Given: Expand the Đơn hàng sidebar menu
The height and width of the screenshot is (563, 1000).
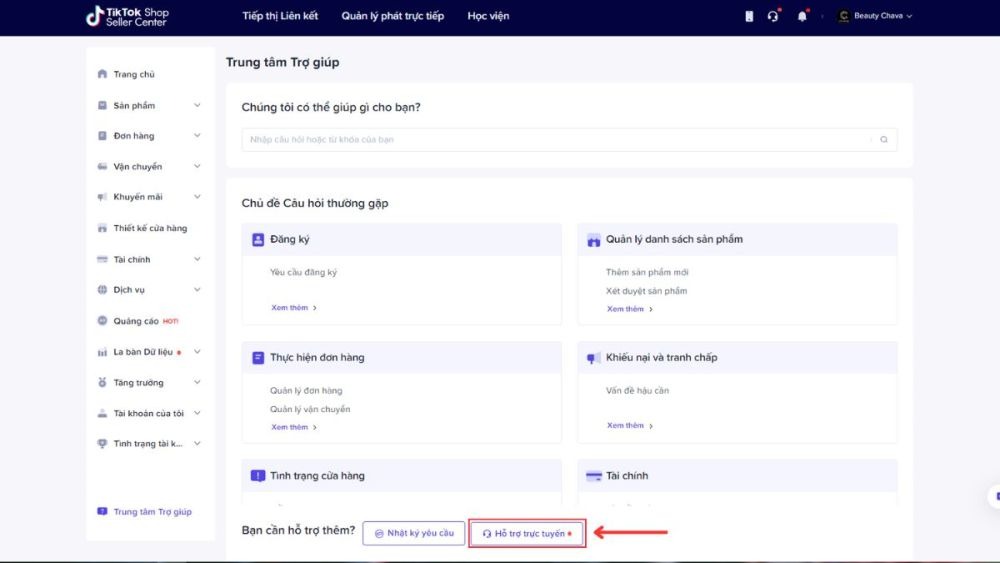Looking at the screenshot, I should [x=197, y=135].
